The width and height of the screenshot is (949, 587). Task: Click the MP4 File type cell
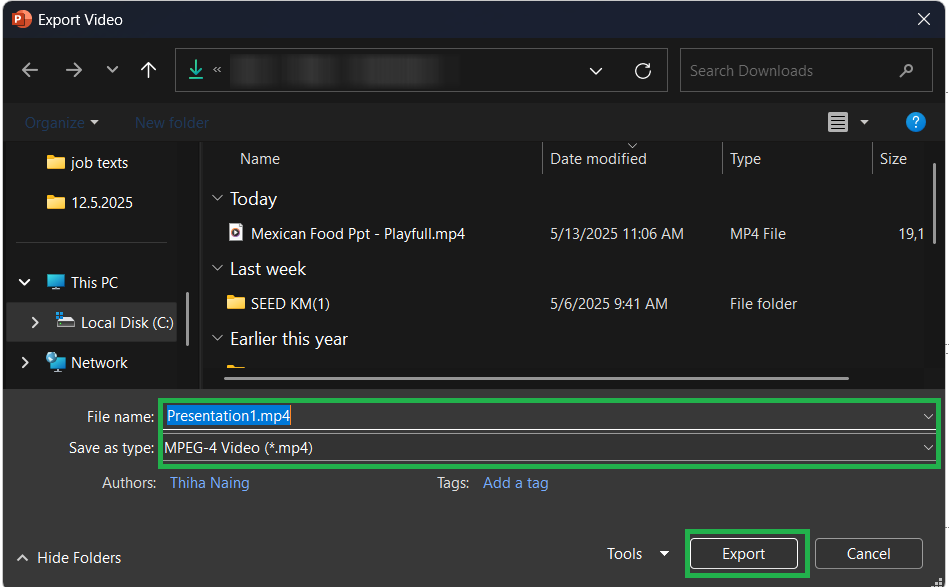pyautogui.click(x=758, y=234)
